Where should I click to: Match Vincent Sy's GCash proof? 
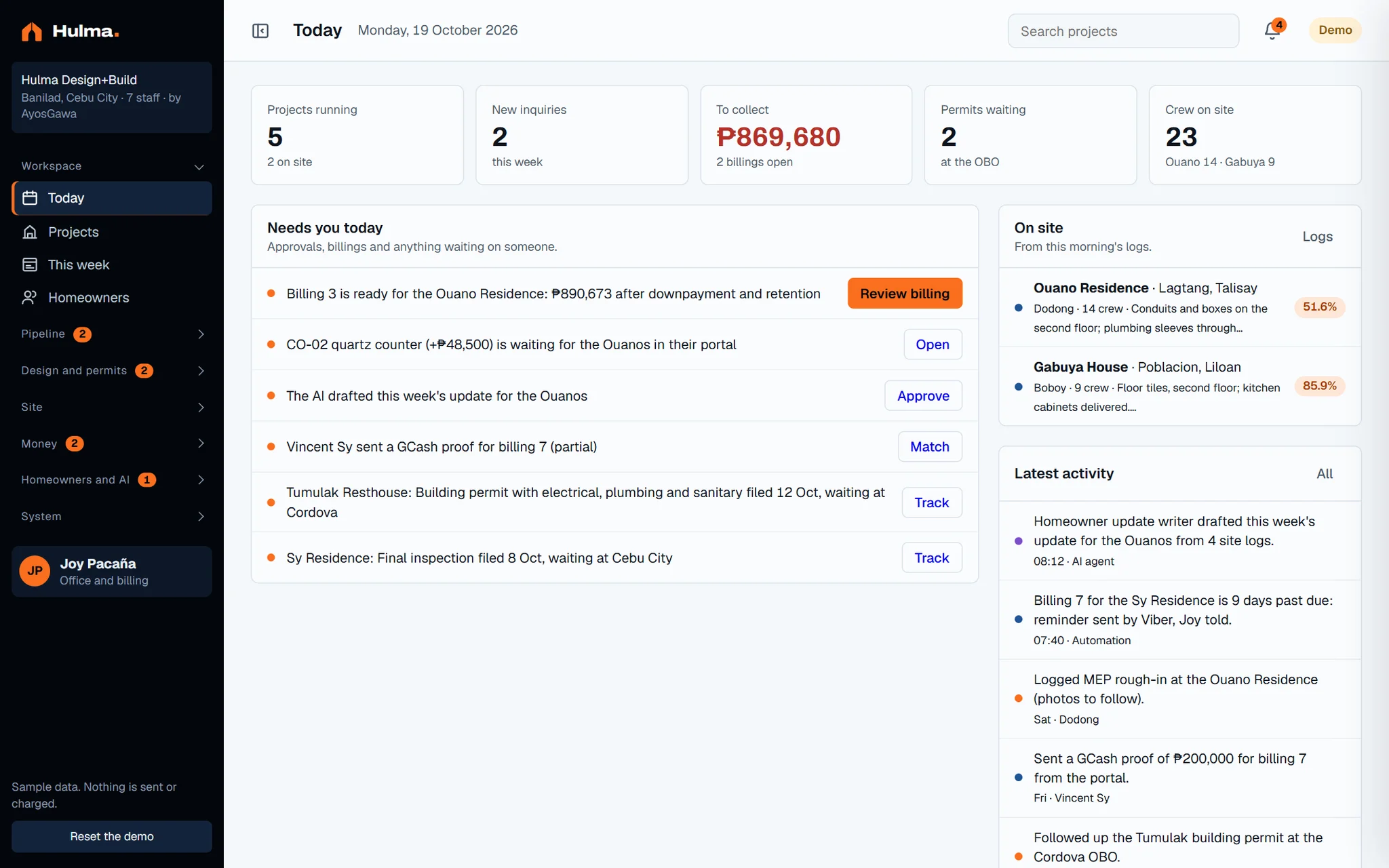click(x=930, y=447)
